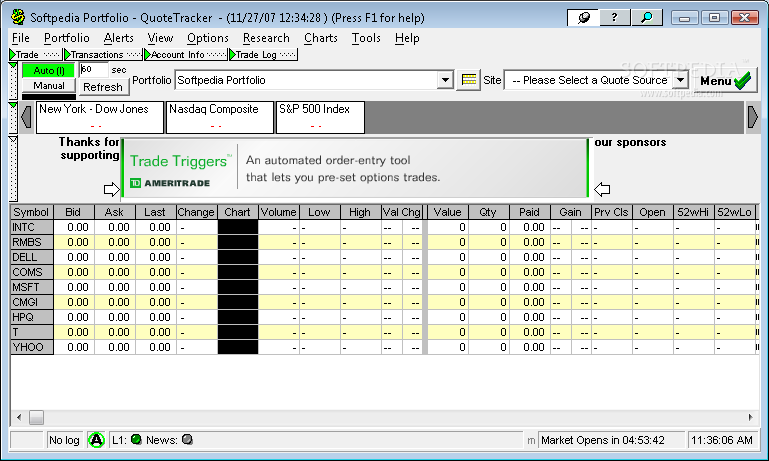
Task: Click the New York - Dow Jones index box
Action: coord(100,117)
